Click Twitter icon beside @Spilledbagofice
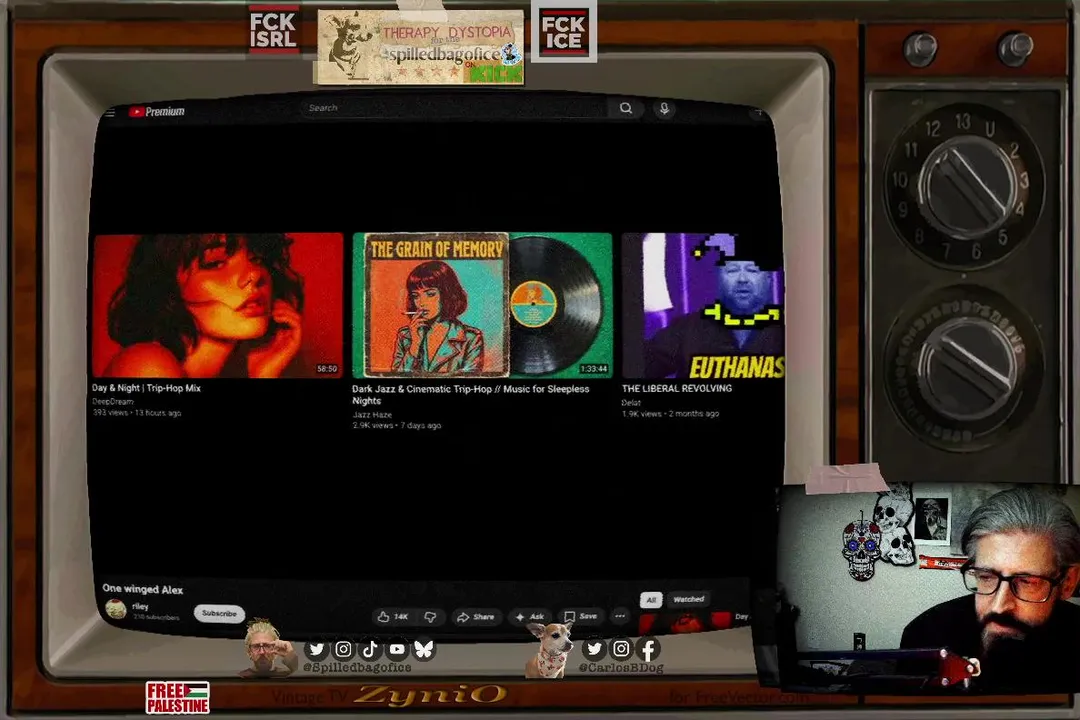The height and width of the screenshot is (720, 1080). tap(316, 649)
